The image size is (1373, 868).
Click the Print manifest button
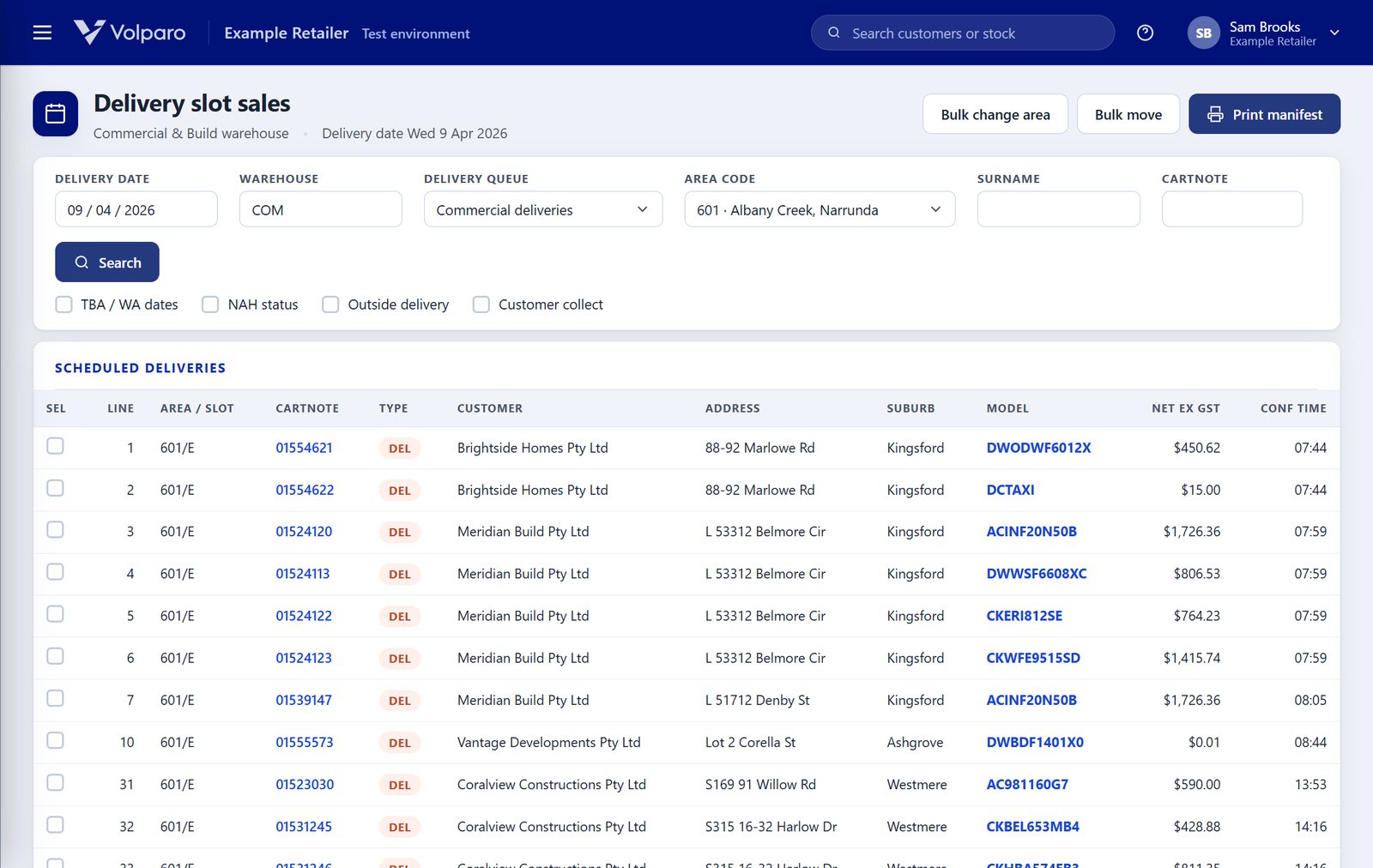1264,114
